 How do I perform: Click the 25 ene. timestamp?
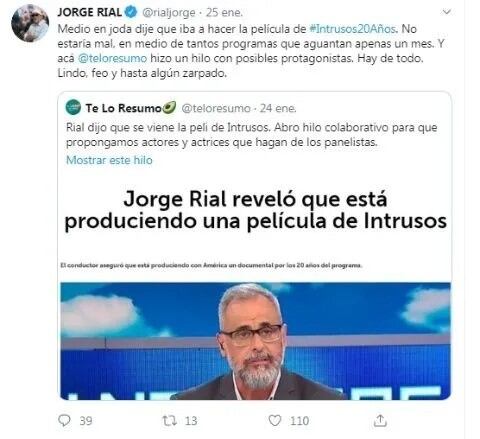[x=224, y=13]
